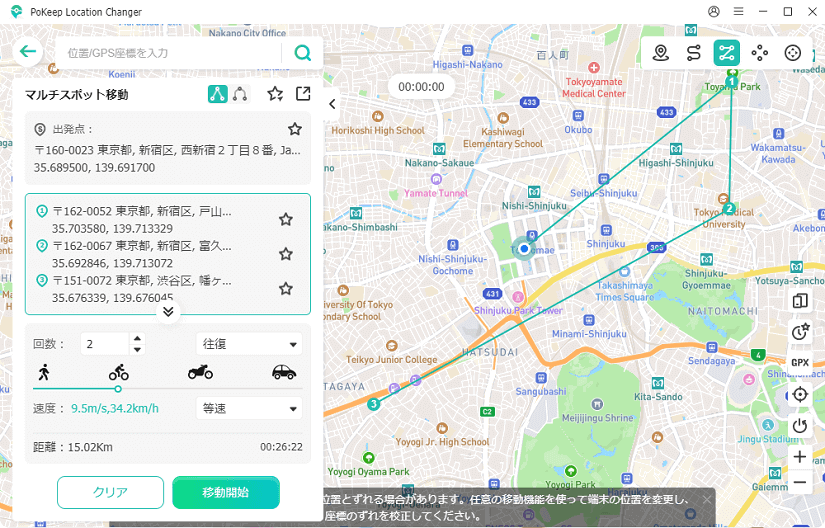Select multi-spot route mode icon in toolbar
This screenshot has height=528, width=825.
(727, 53)
